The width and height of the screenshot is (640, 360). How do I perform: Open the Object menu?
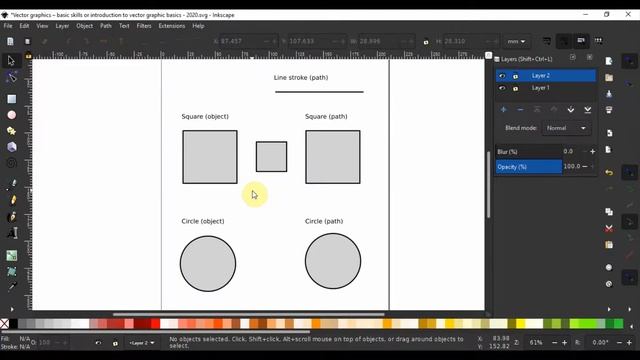point(84,26)
